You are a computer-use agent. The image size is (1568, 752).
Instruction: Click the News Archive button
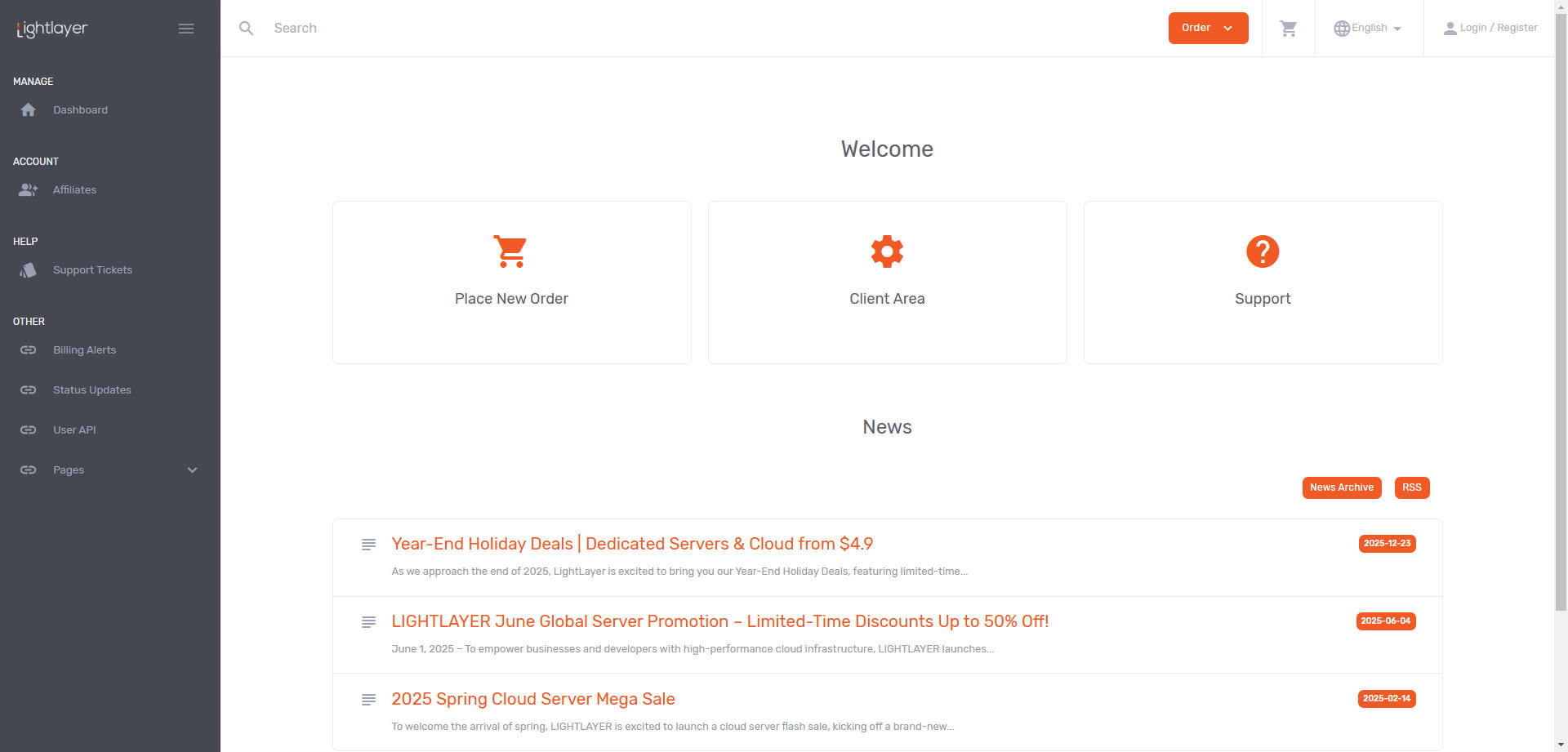(x=1341, y=487)
